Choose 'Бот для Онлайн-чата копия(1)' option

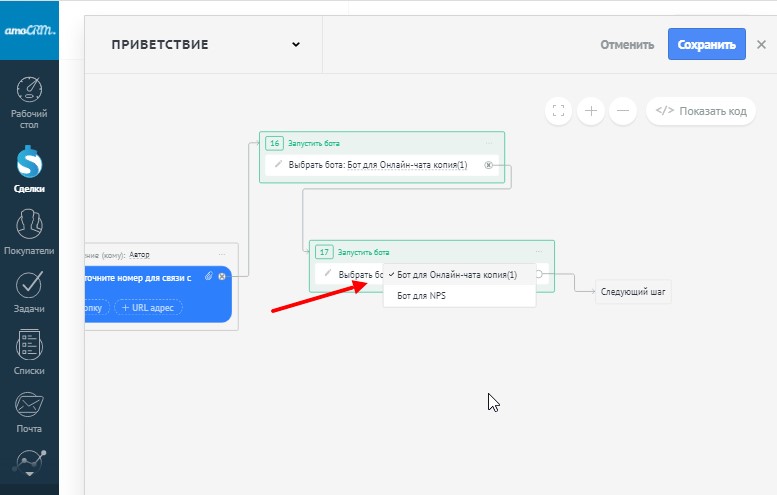(457, 275)
